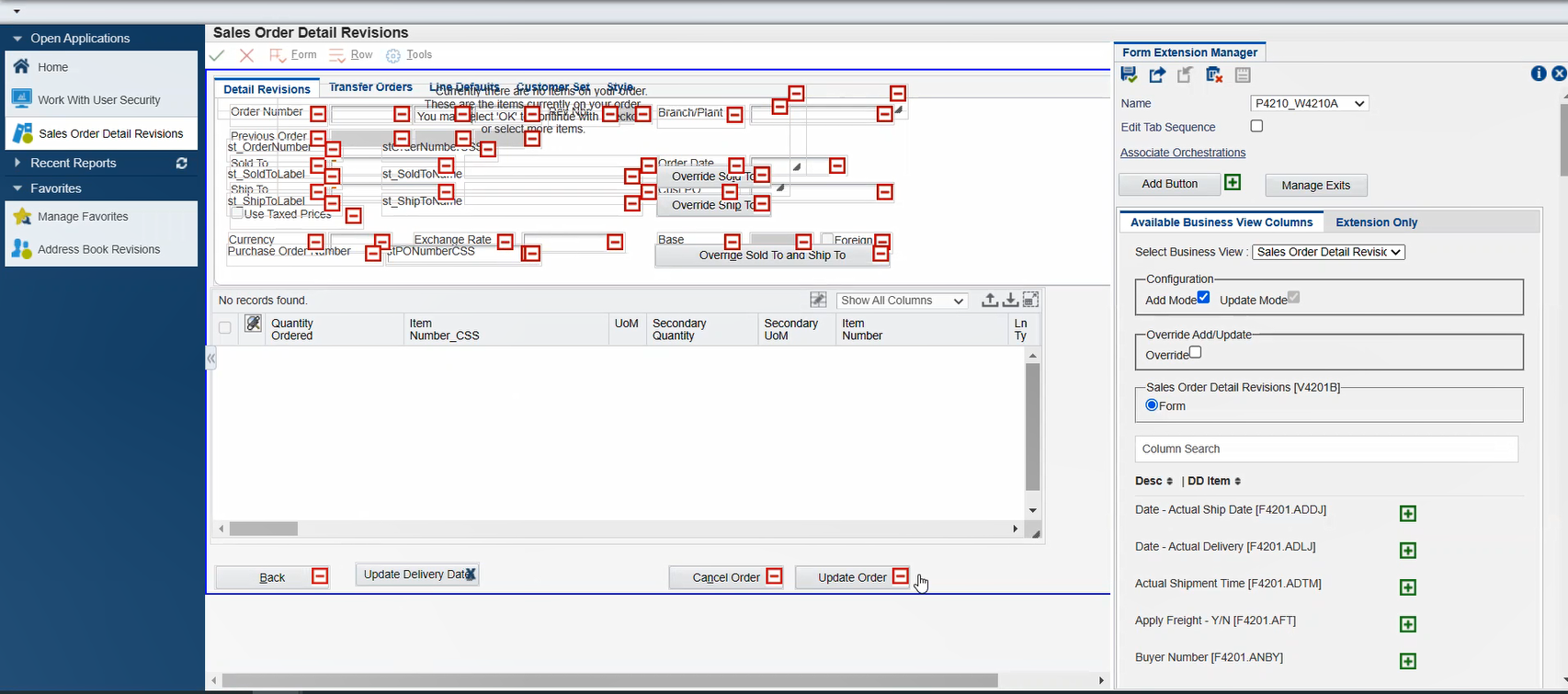
Task: Open the blue info help icon
Action: (x=1539, y=74)
